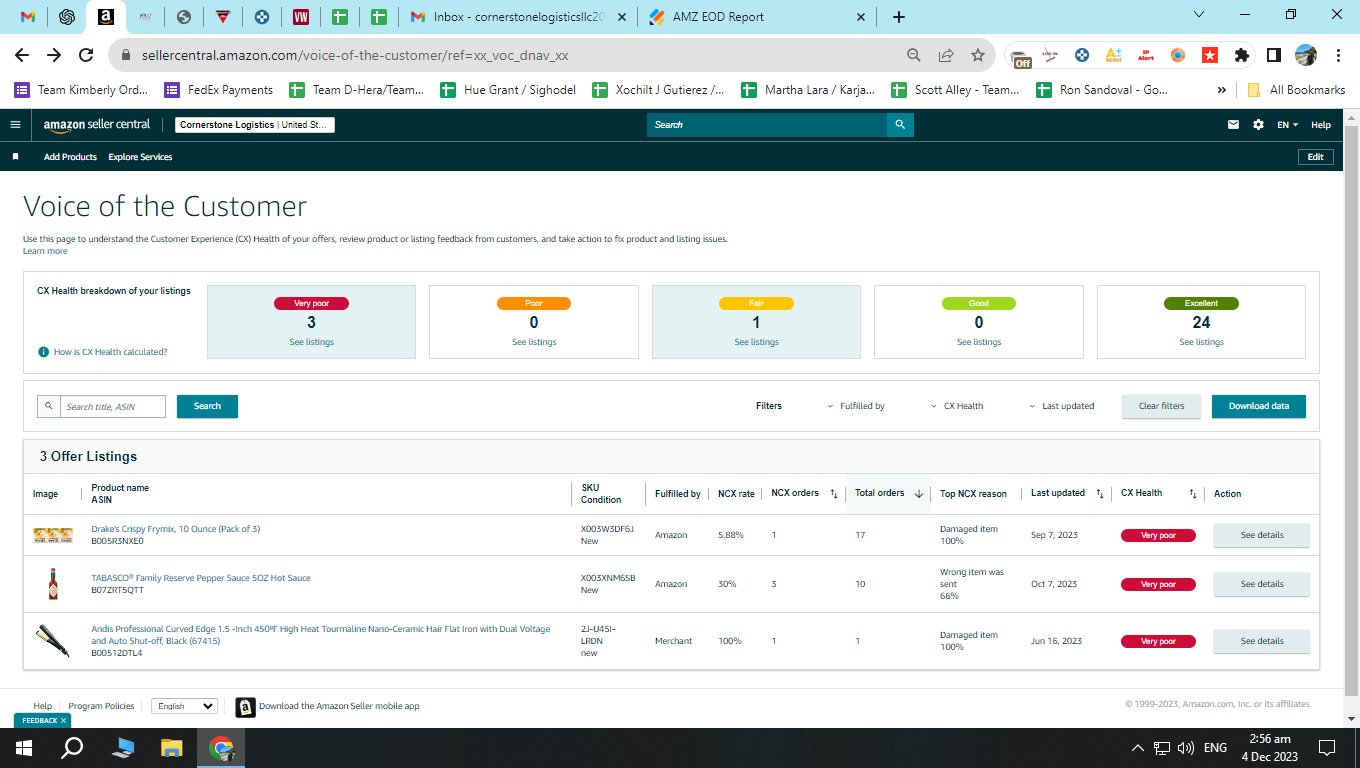
Task: Click the info icon beside How is CX Health calculated
Action: click(x=43, y=352)
